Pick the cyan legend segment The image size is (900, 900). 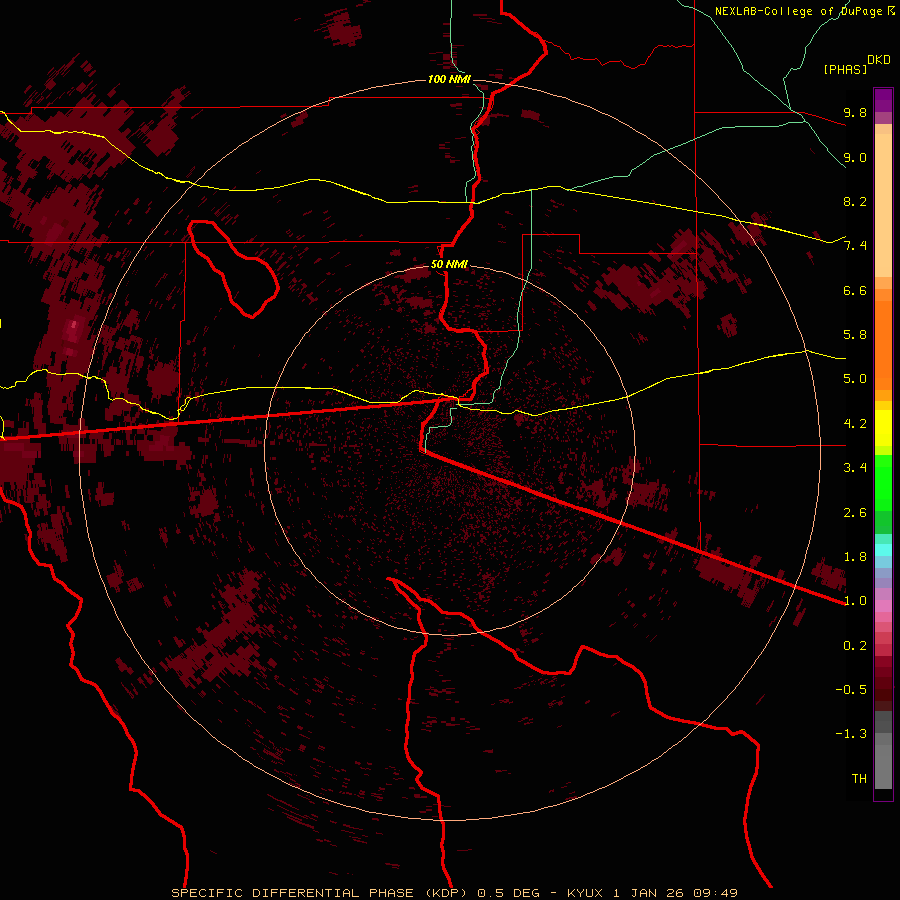(883, 550)
